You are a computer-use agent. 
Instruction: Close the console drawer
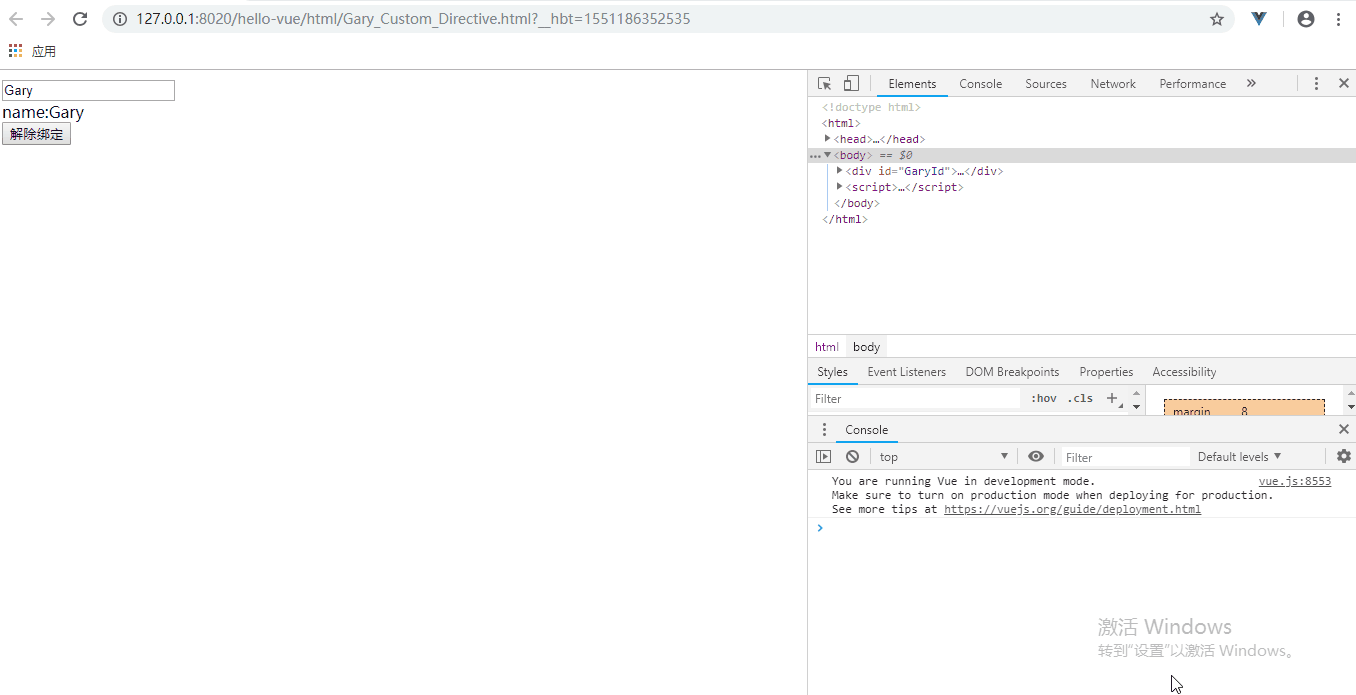tap(1344, 429)
